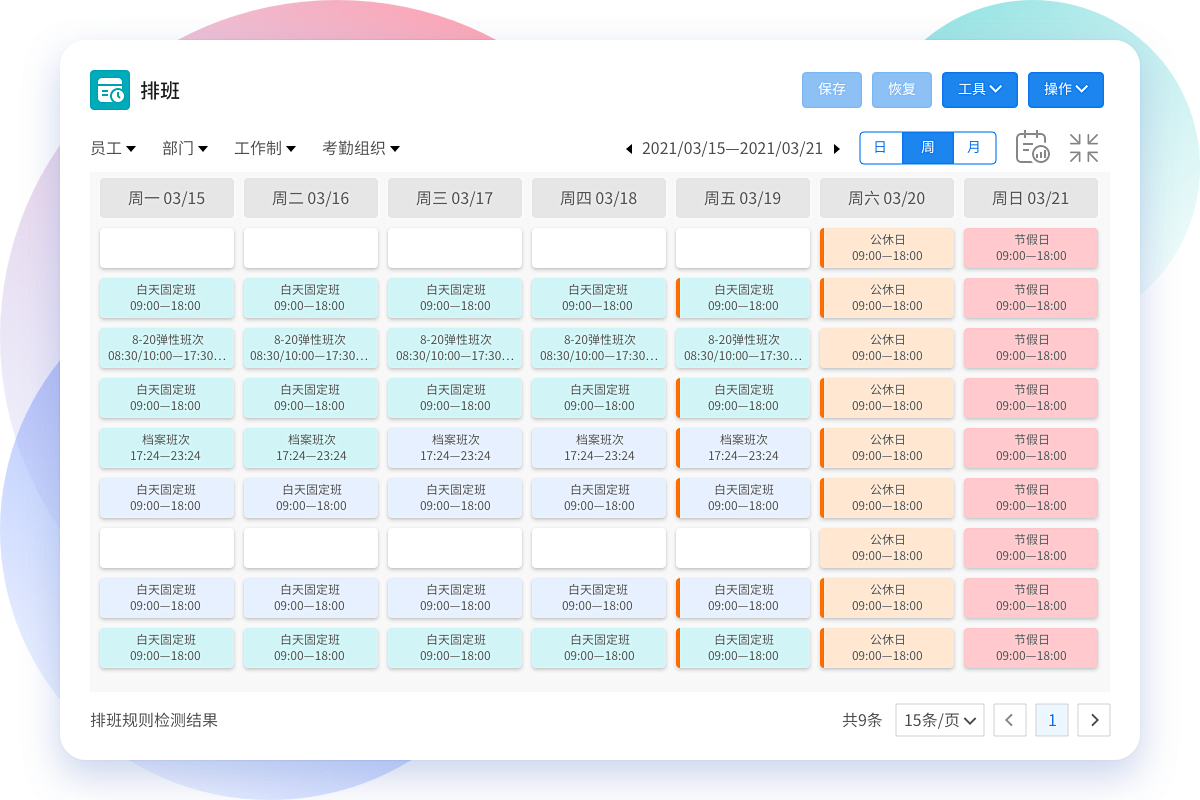Screen dimensions: 1200x800
Task: Open the 员工 employee filter dropdown
Action: point(112,148)
